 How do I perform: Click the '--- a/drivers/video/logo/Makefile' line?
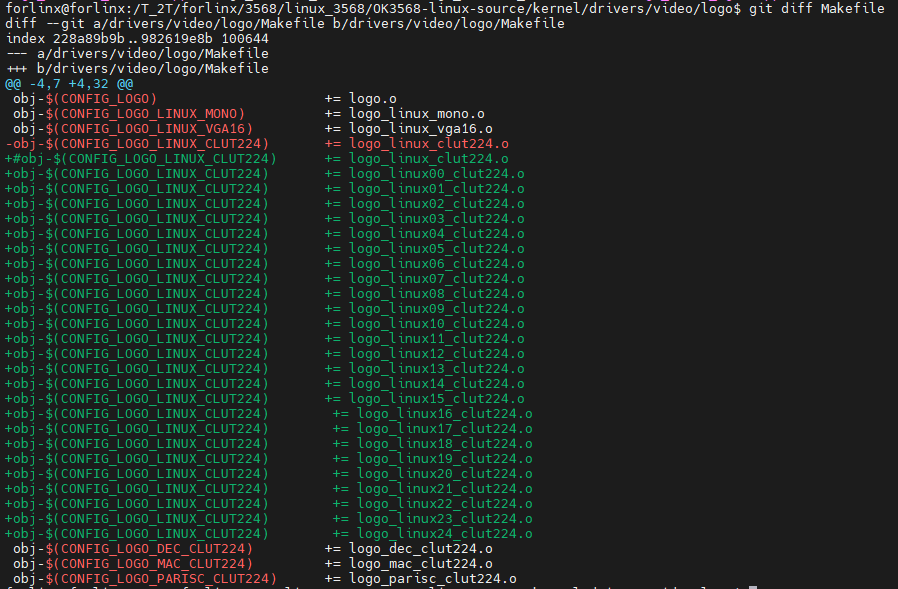tap(137, 53)
